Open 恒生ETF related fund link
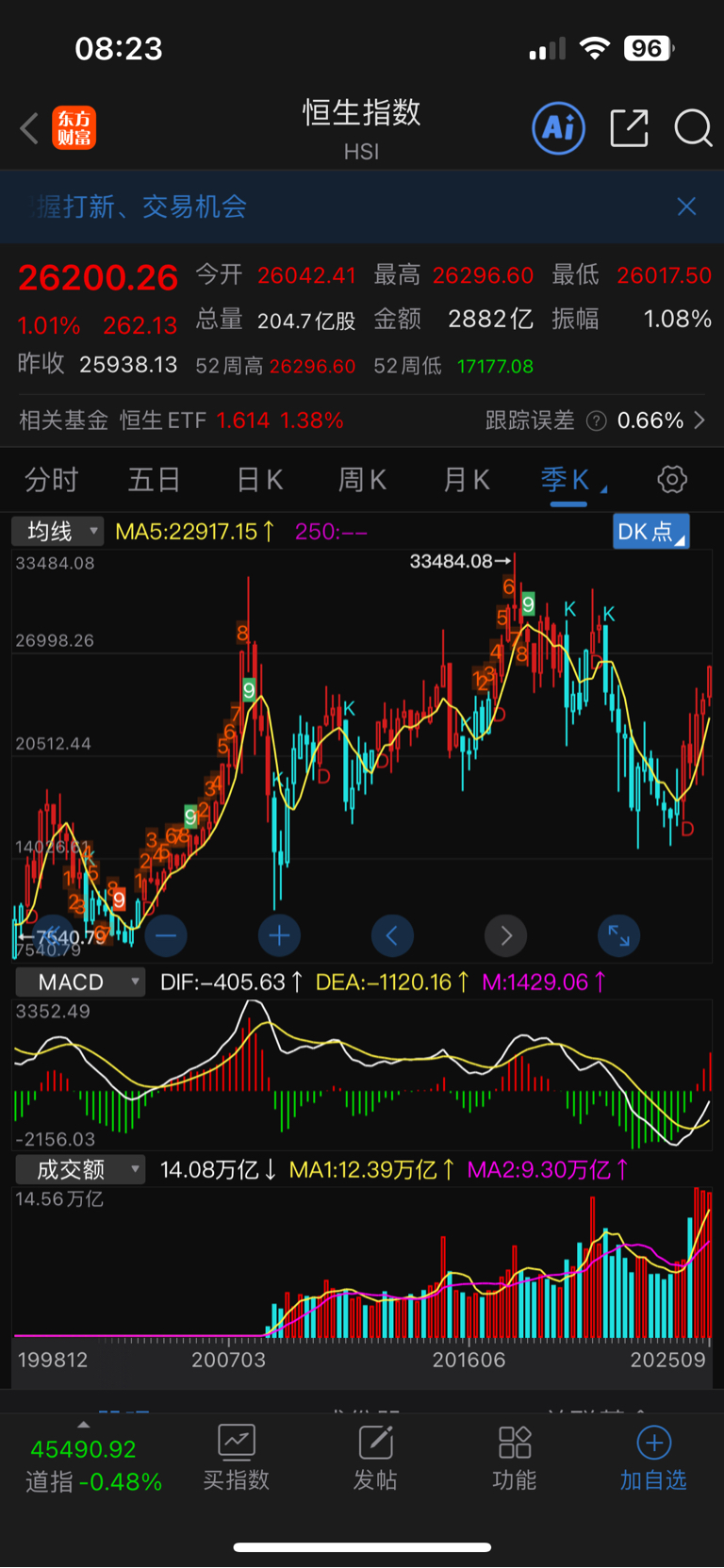This screenshot has width=724, height=1568. tap(231, 421)
